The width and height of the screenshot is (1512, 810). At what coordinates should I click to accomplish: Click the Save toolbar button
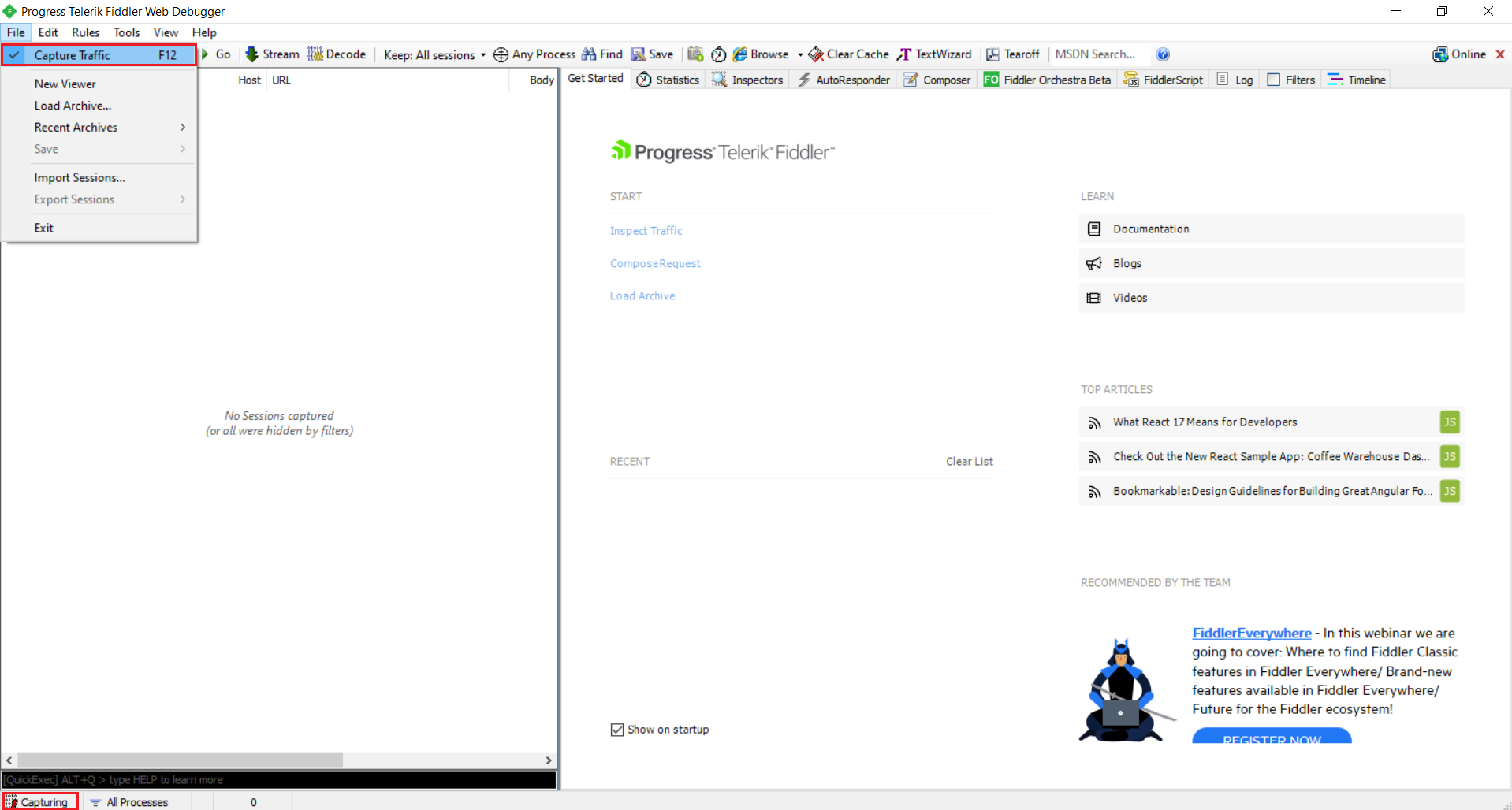pos(652,54)
